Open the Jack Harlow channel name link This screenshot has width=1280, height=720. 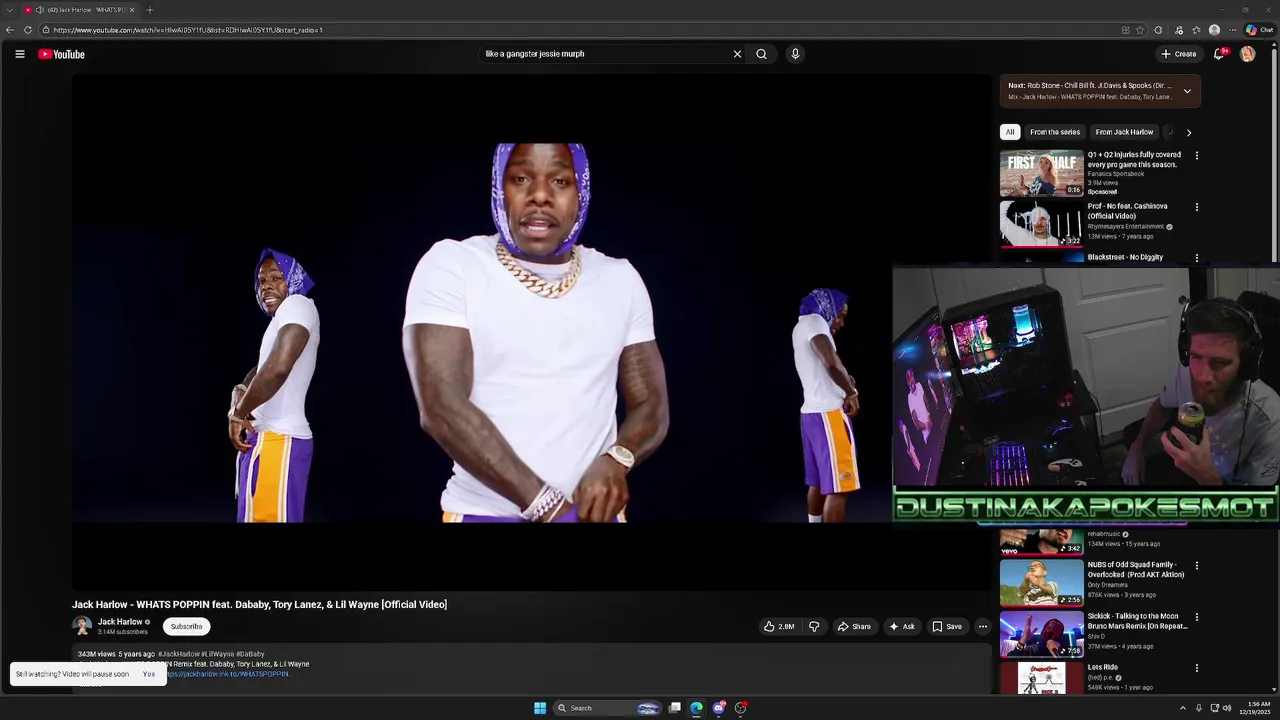tap(120, 622)
